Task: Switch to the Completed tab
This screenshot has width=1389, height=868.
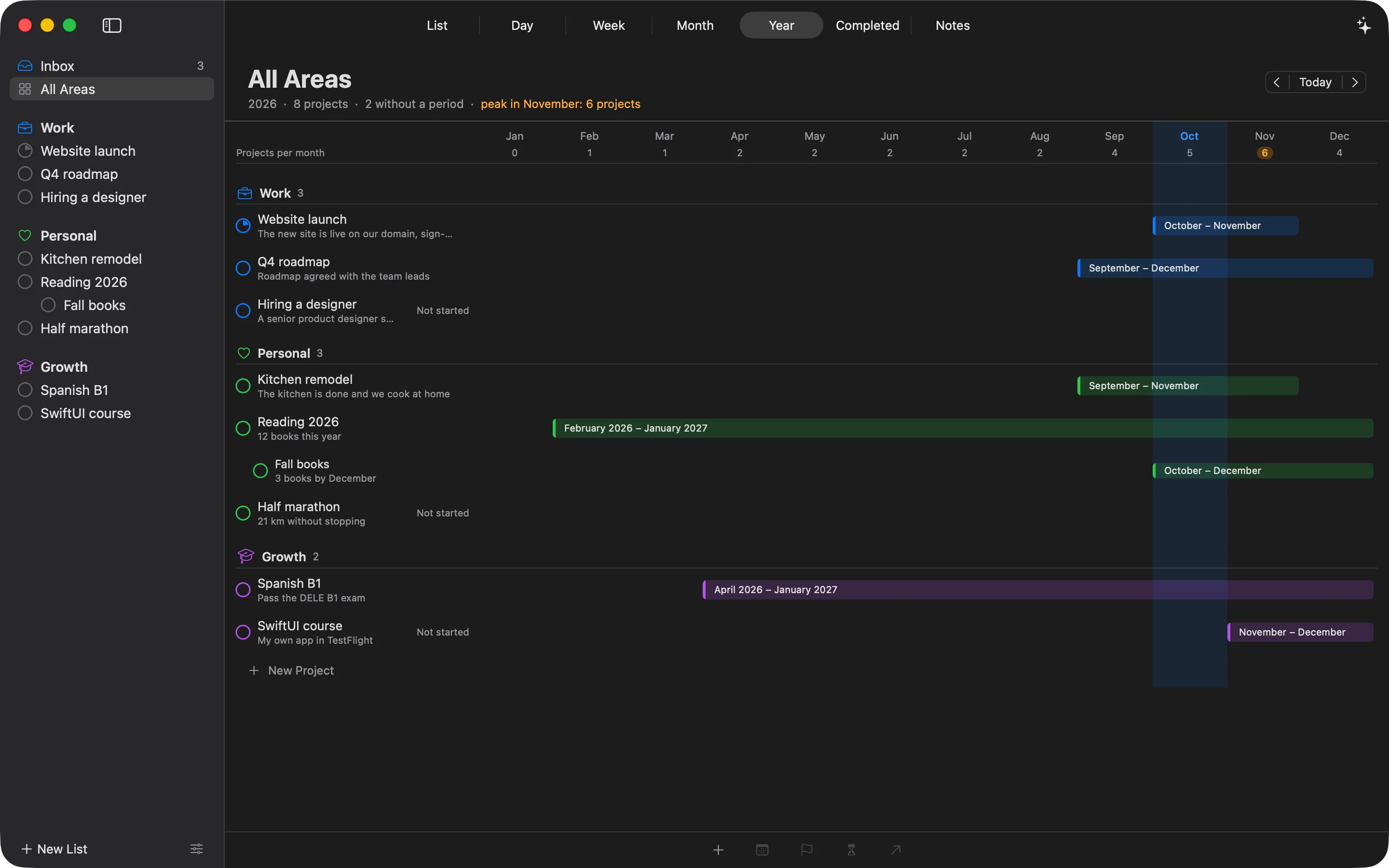Action: 867,25
